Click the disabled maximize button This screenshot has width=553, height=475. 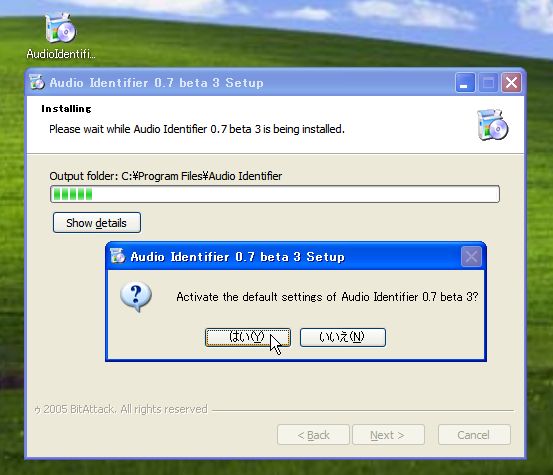[x=488, y=83]
